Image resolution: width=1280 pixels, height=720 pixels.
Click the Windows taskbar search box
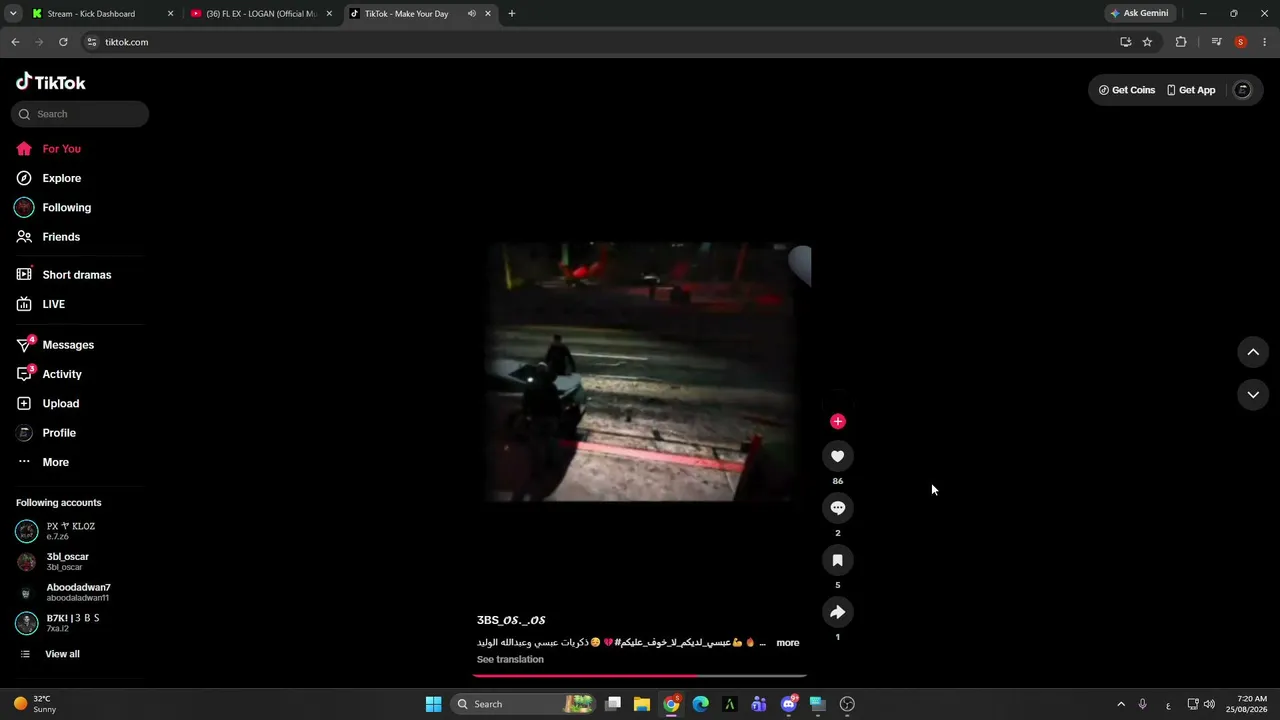[522, 704]
